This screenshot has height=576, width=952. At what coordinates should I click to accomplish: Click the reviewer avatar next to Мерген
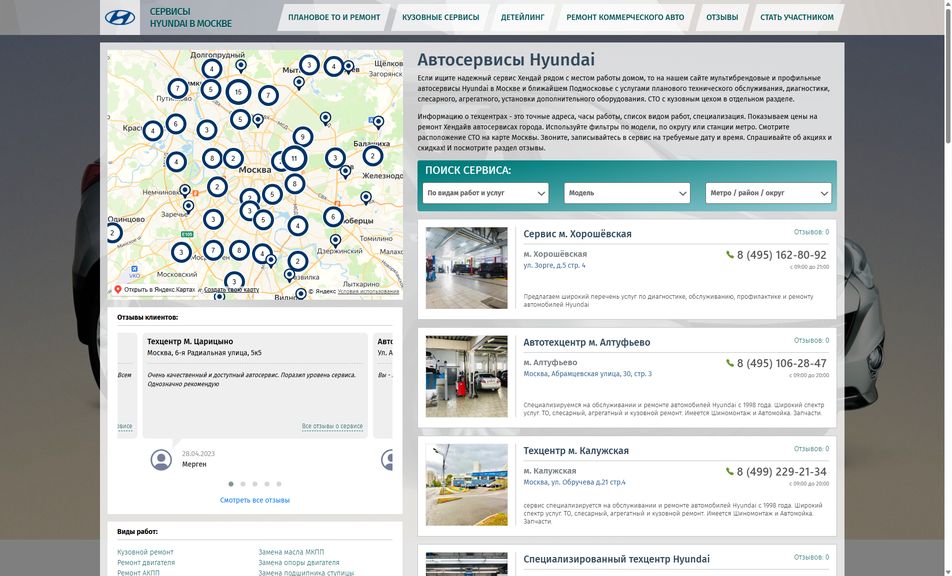[161, 459]
